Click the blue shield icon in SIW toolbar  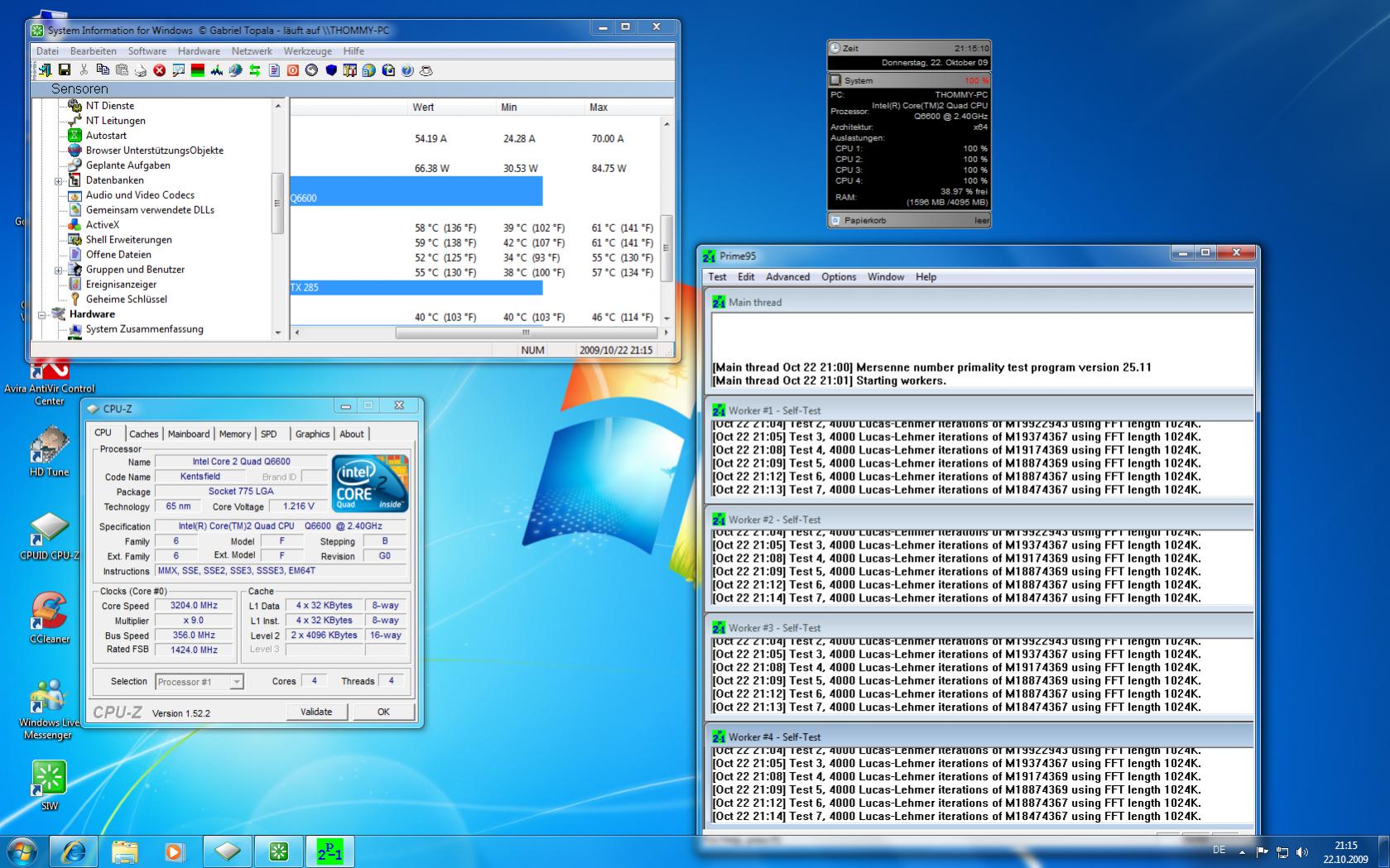pyautogui.click(x=331, y=70)
